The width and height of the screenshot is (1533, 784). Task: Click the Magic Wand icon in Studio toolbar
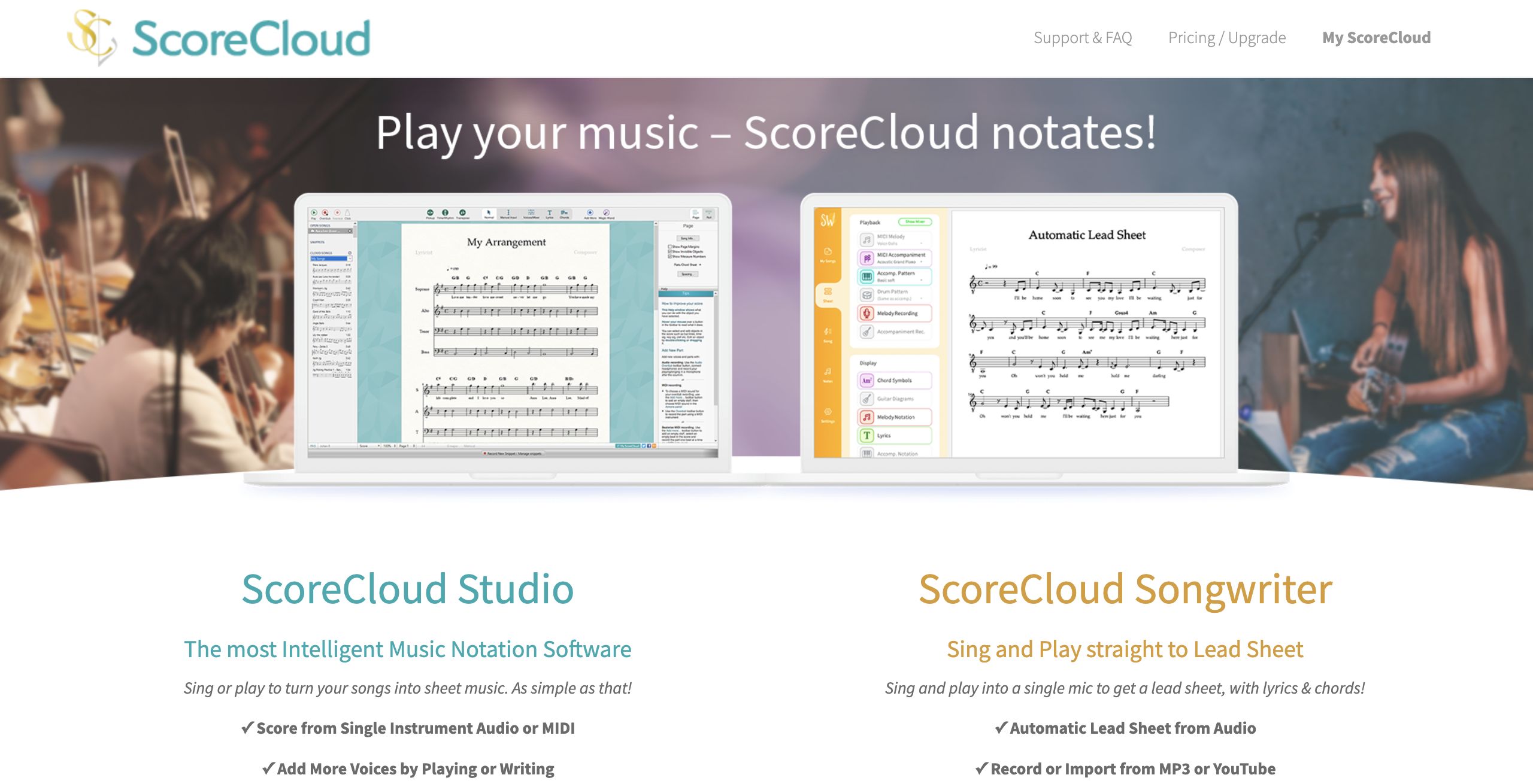coord(606,214)
